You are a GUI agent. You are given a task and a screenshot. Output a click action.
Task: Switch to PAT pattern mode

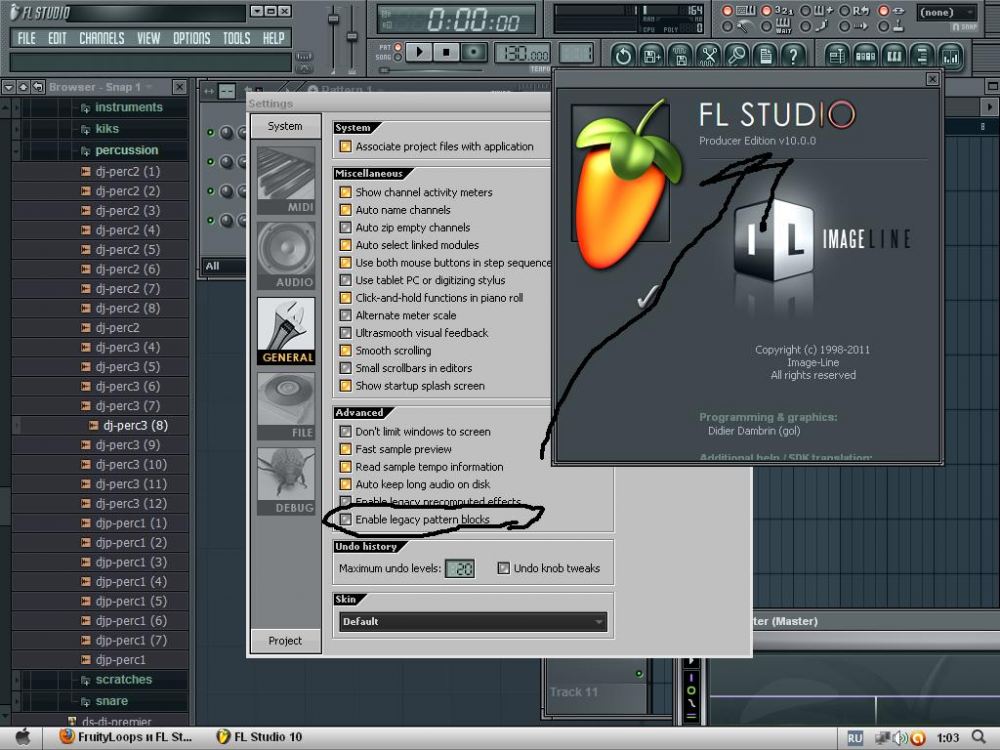[397, 47]
